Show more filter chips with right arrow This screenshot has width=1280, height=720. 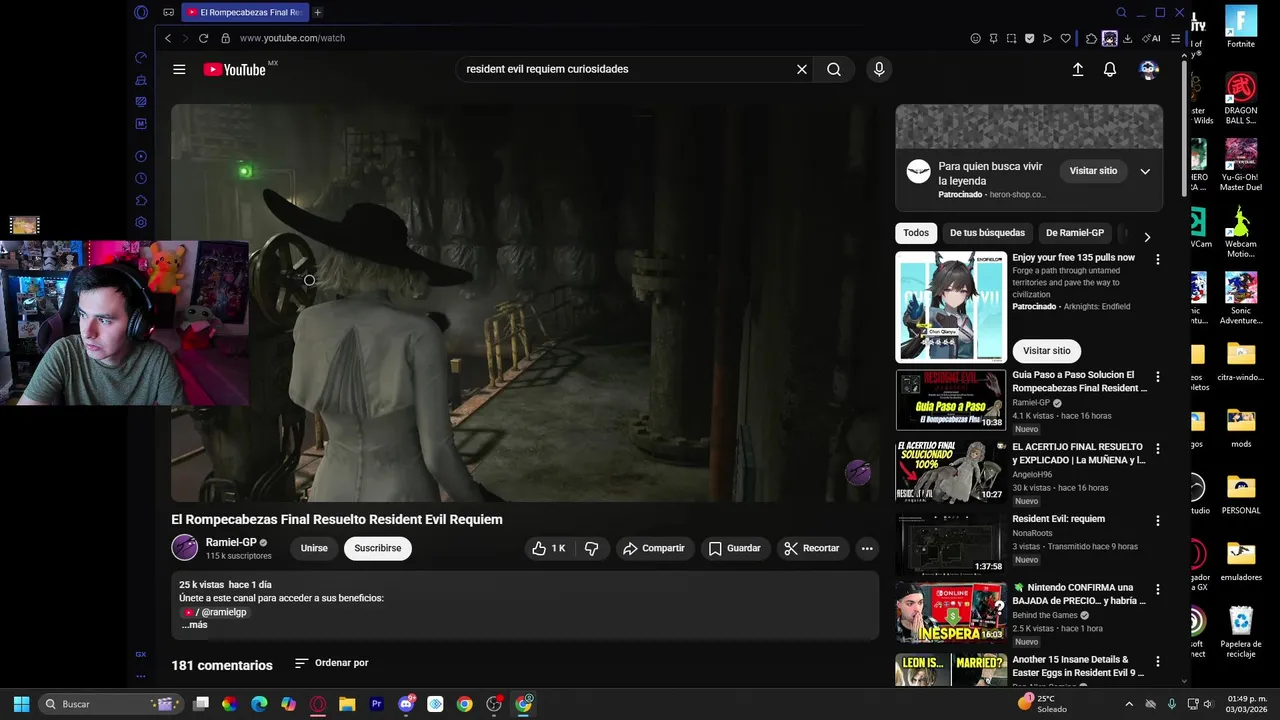coord(1147,237)
